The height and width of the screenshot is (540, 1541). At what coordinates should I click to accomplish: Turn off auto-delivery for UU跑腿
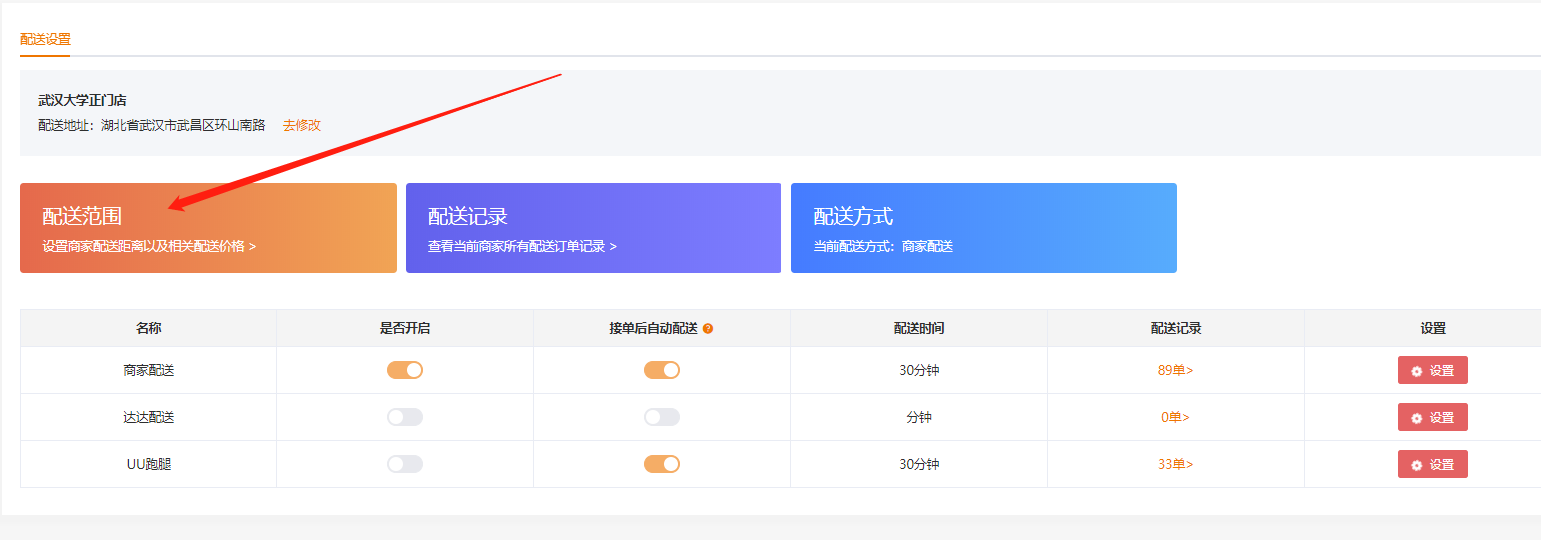(x=662, y=464)
